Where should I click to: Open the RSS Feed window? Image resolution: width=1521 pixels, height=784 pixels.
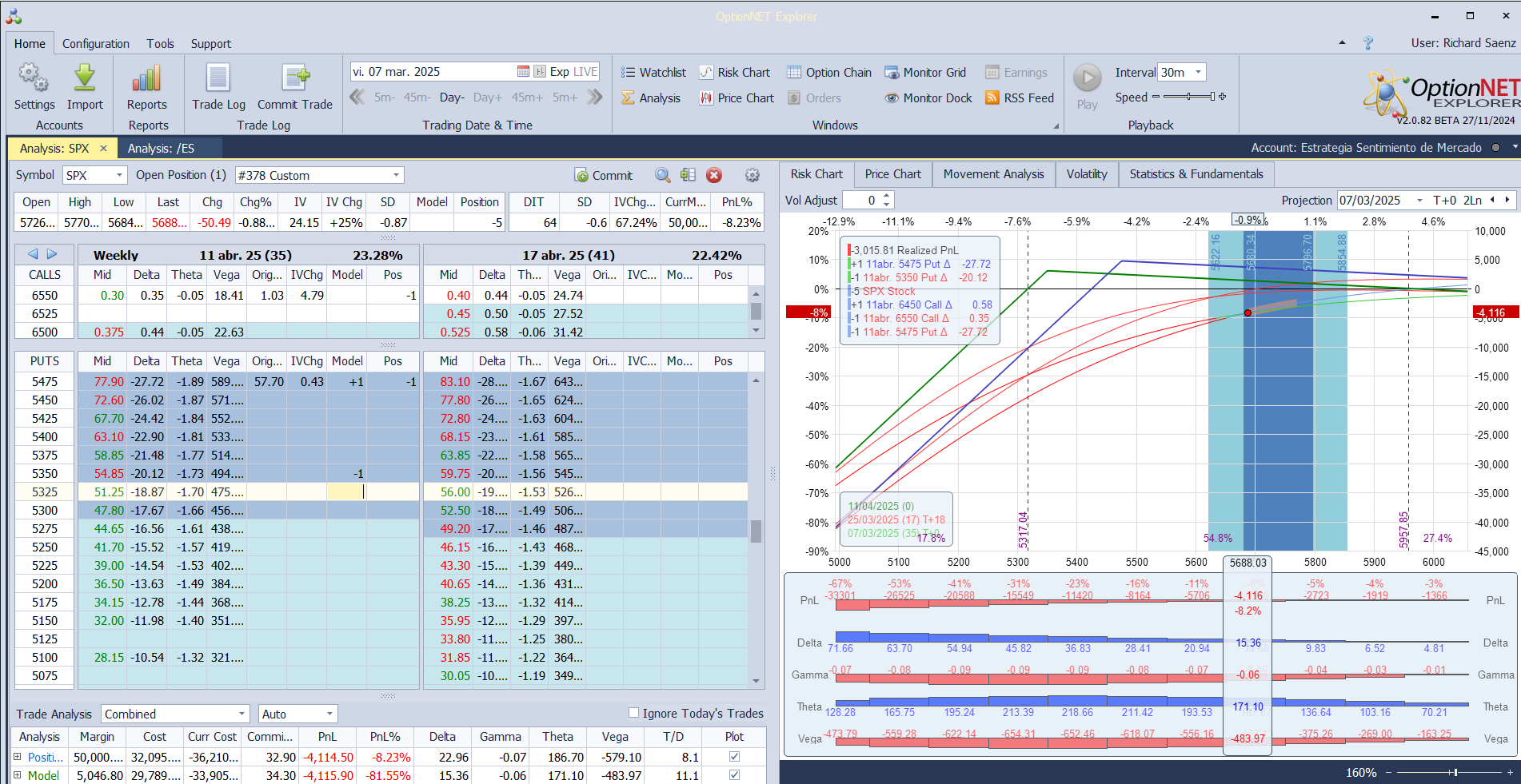[x=1020, y=98]
